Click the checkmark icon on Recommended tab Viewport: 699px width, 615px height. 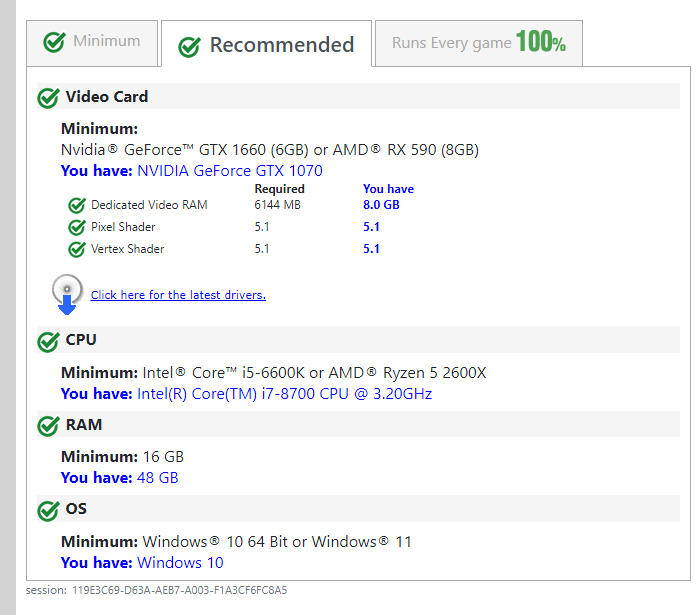(x=188, y=46)
